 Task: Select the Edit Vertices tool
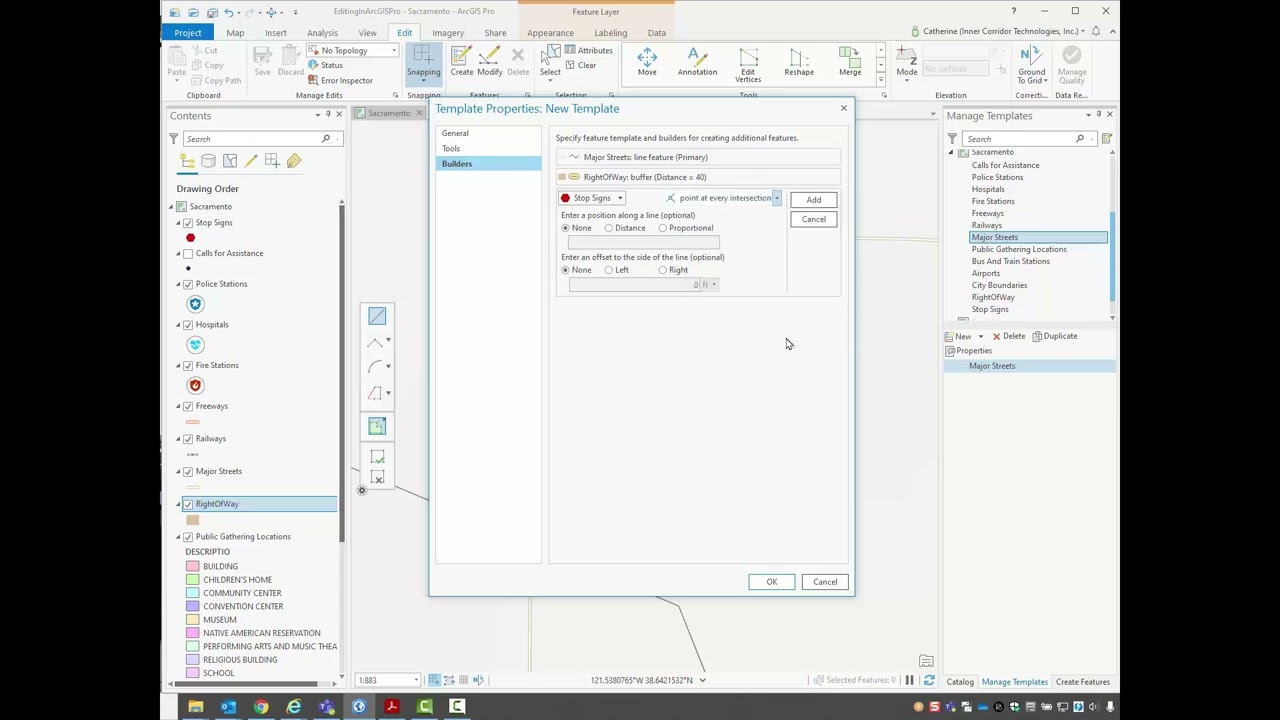(748, 65)
